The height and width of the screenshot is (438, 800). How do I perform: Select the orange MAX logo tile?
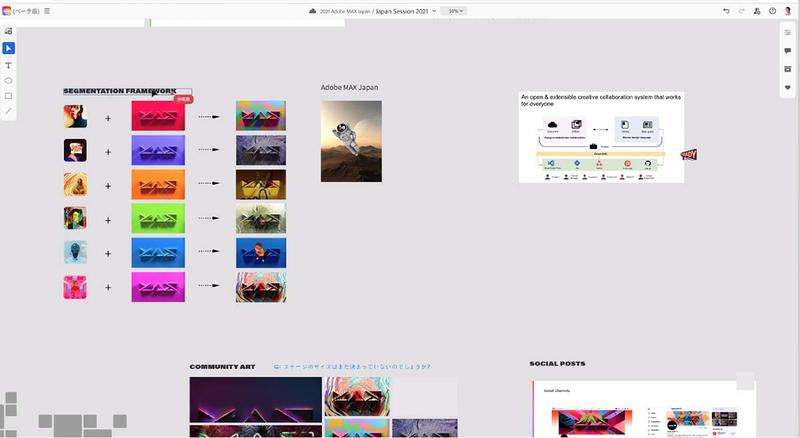158,184
